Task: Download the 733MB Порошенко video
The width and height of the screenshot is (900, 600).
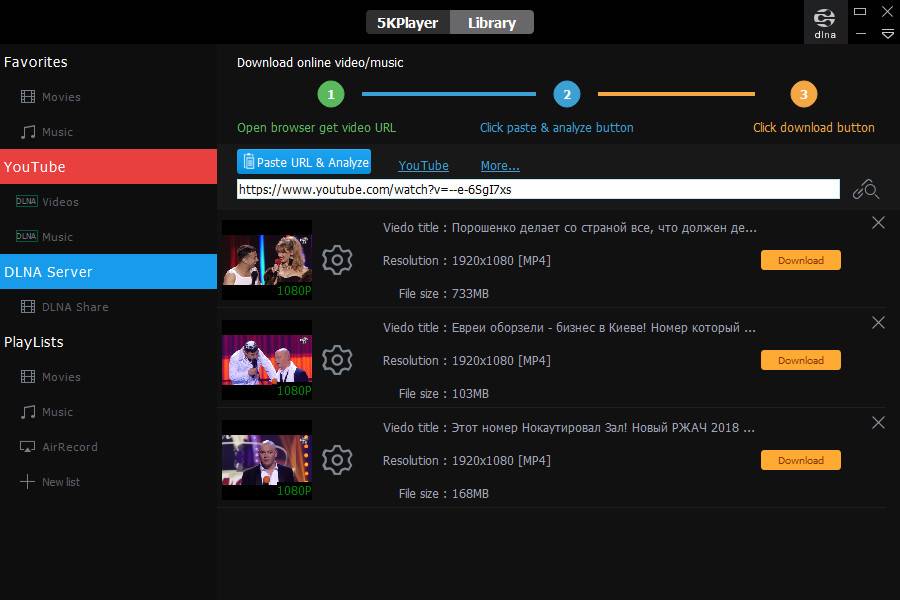Action: pyautogui.click(x=801, y=260)
